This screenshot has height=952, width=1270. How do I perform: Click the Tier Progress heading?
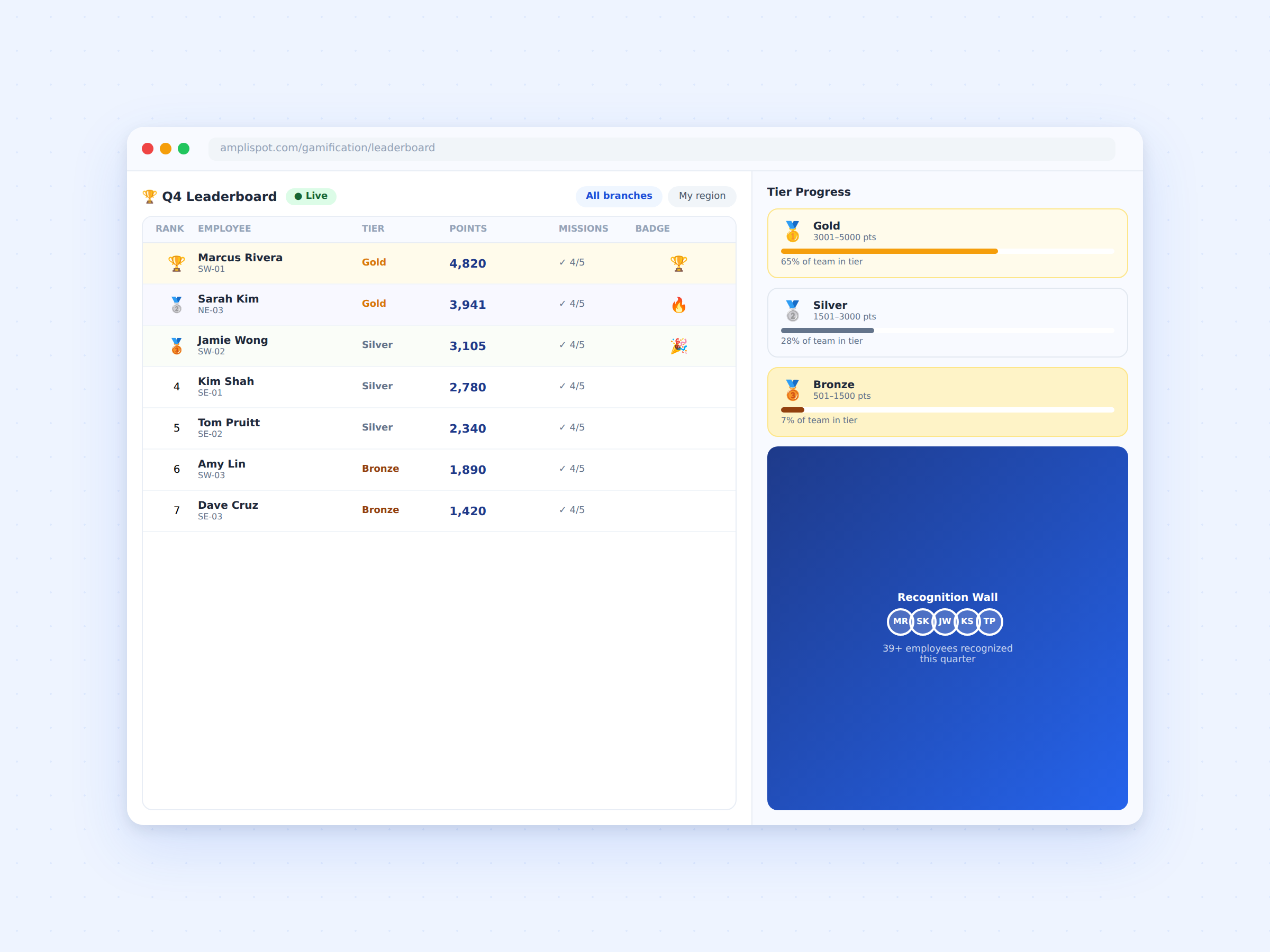point(809,192)
